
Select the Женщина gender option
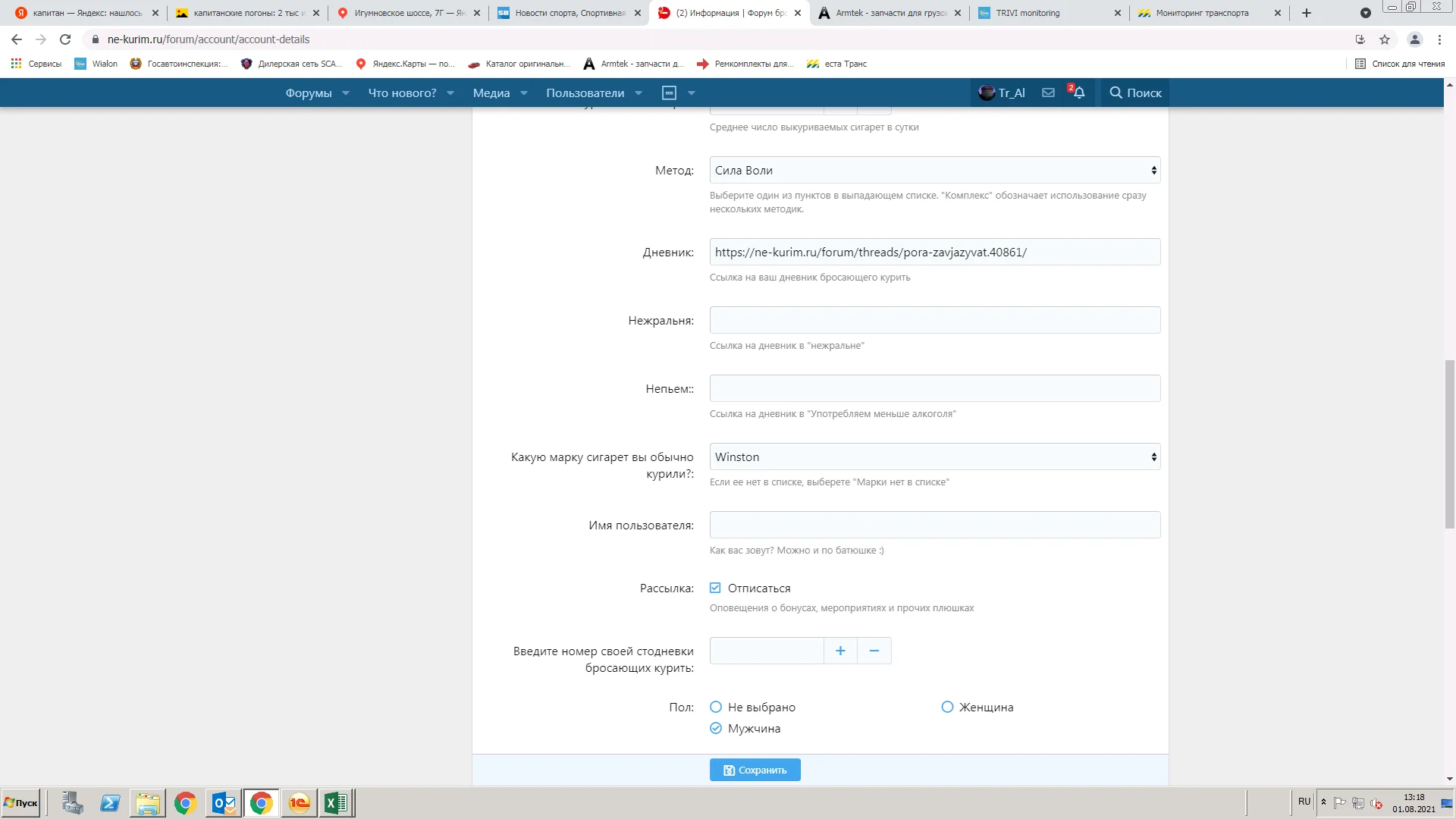(947, 707)
